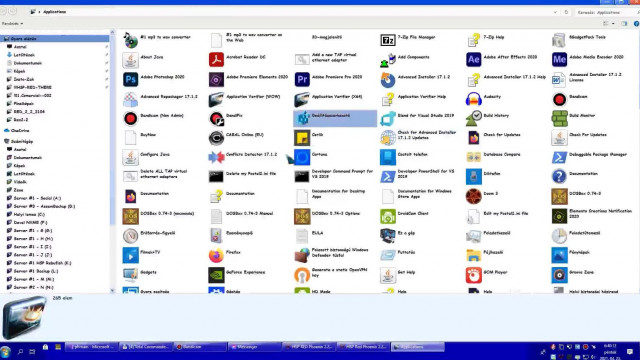The height and width of the screenshot is (360, 640).
Task: Click the navigation pane scrollbar up arrow
Action: pos(112,32)
